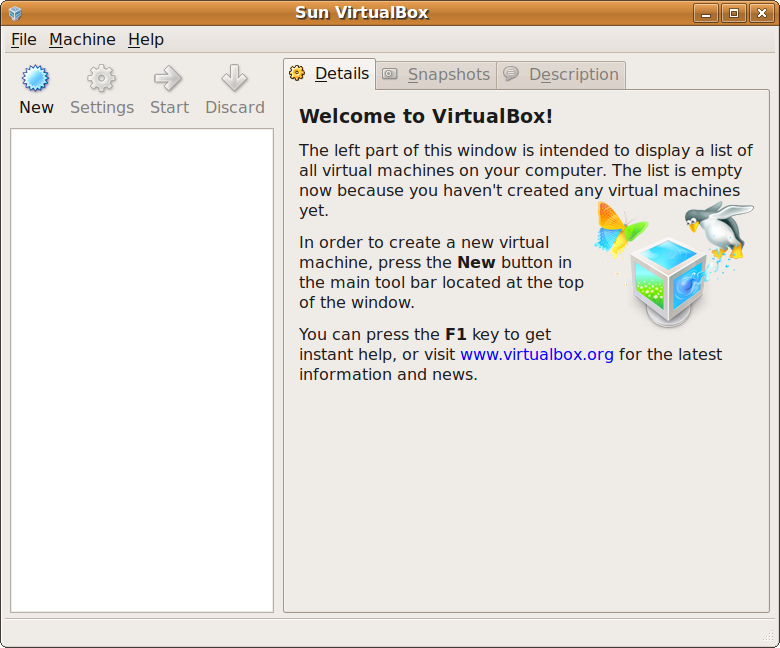This screenshot has width=780, height=648.
Task: Switch to the Snapshots tab
Action: pos(436,75)
